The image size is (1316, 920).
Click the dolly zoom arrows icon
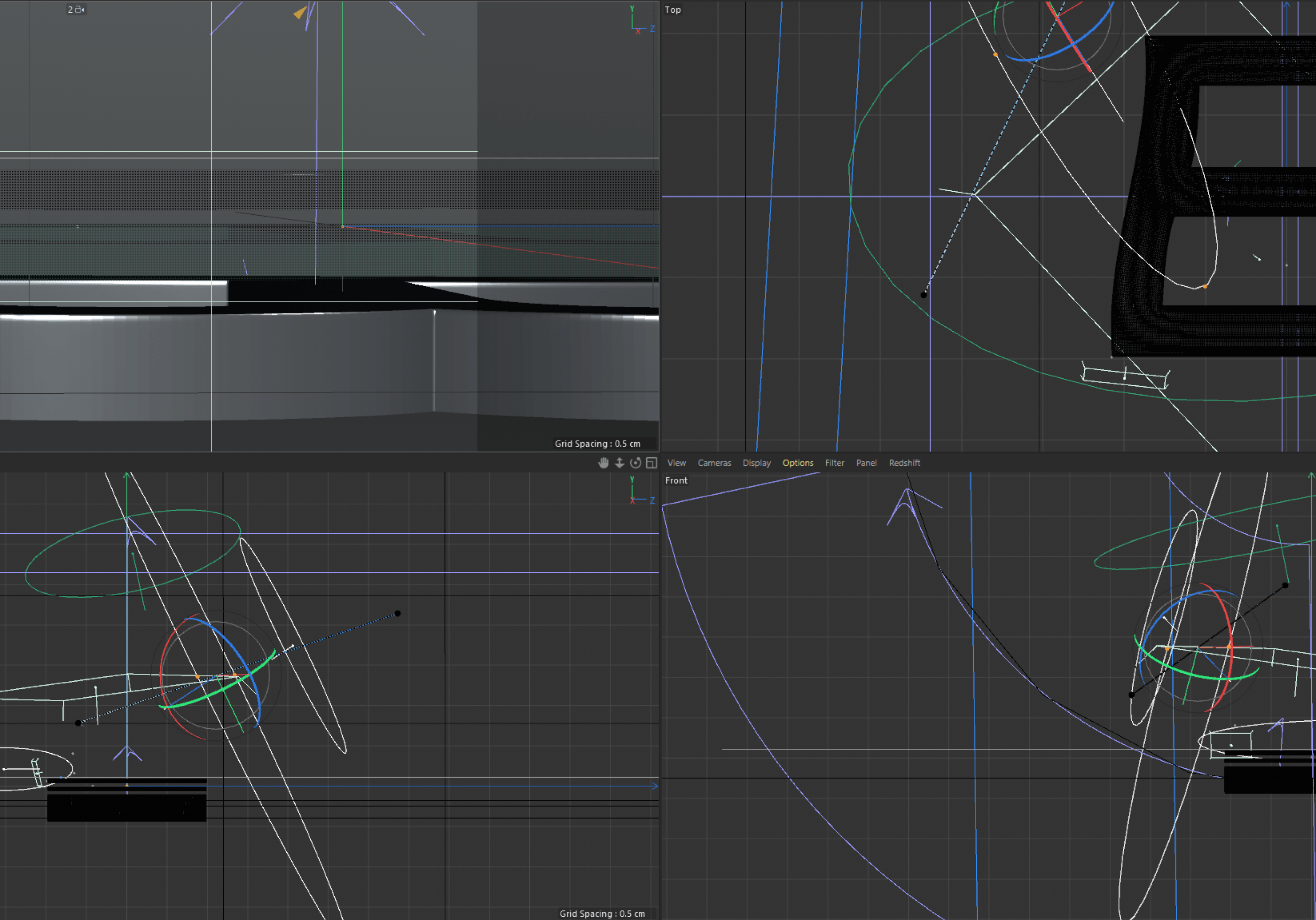click(619, 463)
